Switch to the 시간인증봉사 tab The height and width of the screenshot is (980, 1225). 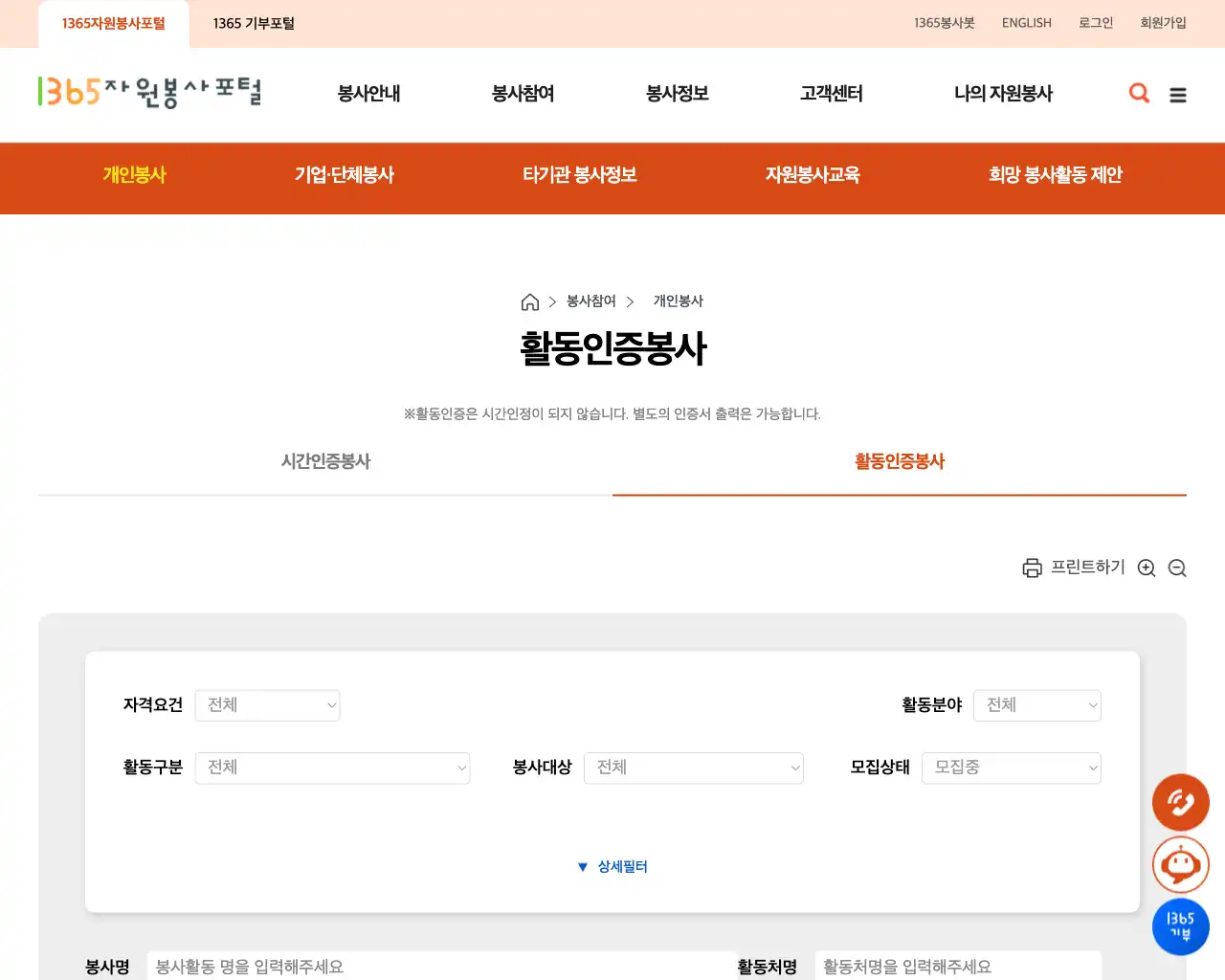tap(325, 461)
